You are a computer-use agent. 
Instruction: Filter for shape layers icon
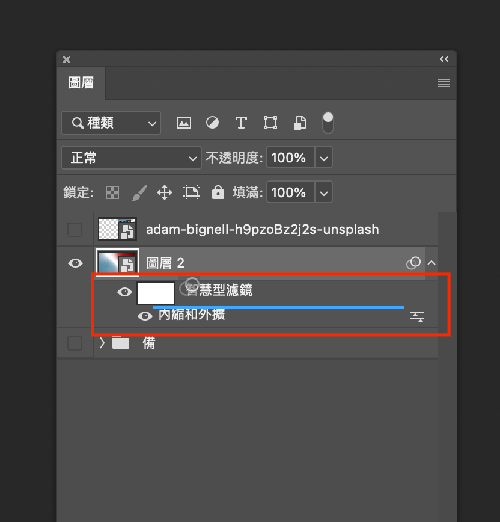point(270,123)
